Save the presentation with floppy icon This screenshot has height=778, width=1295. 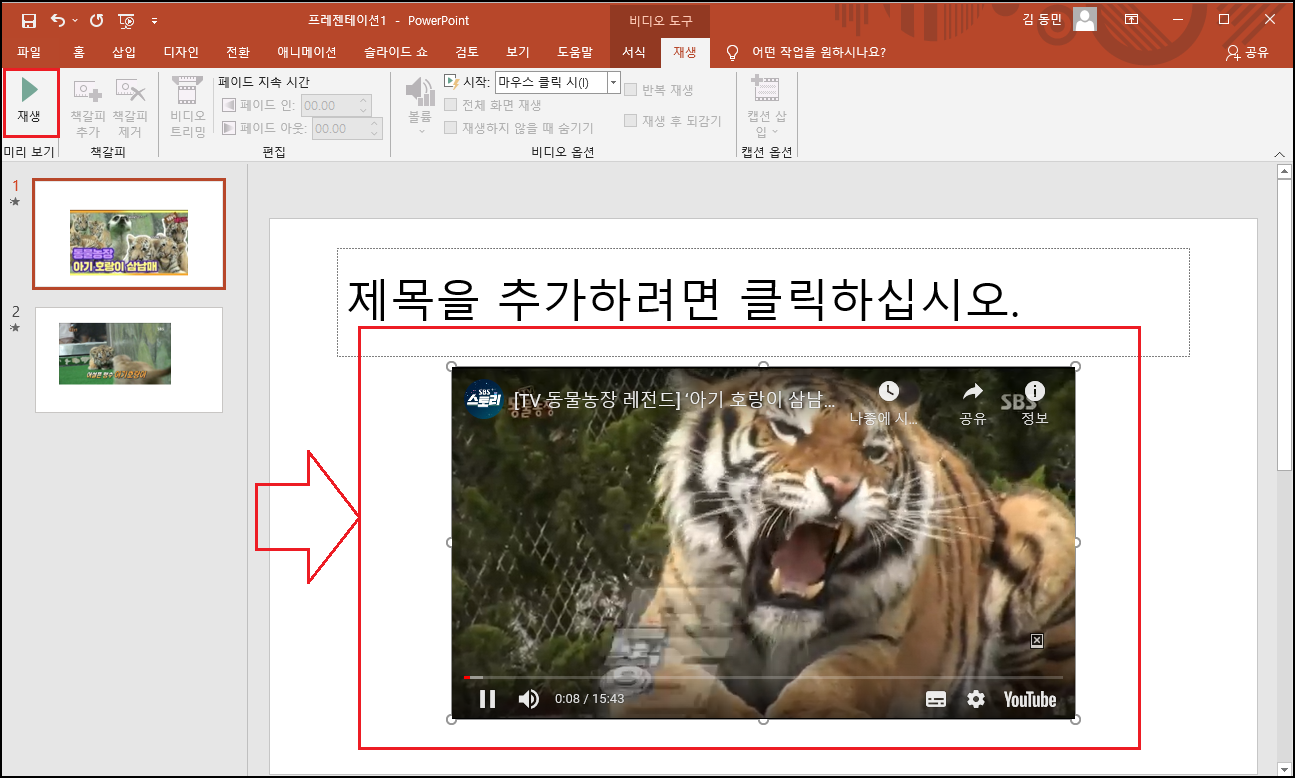coord(28,20)
